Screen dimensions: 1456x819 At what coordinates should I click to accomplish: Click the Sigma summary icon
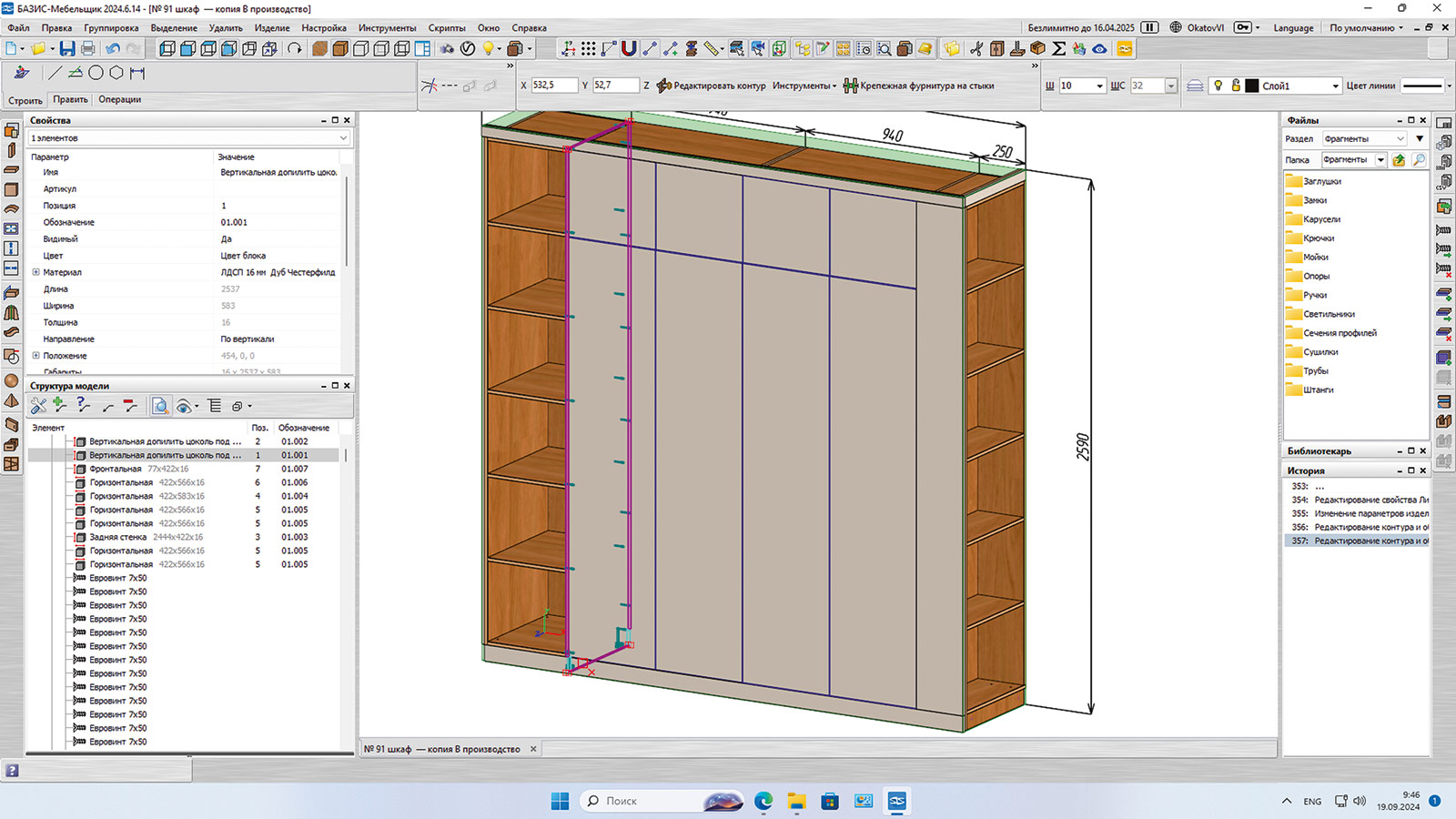(1059, 48)
